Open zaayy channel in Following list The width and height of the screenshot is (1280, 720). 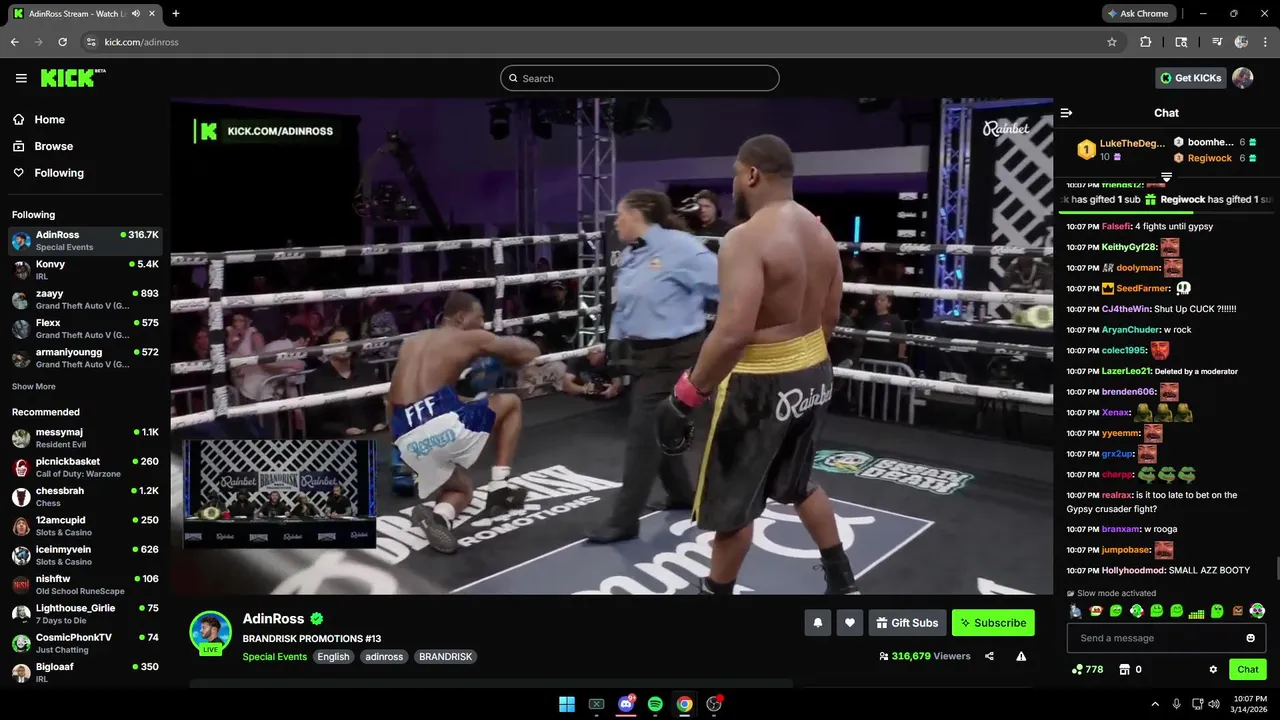point(85,299)
